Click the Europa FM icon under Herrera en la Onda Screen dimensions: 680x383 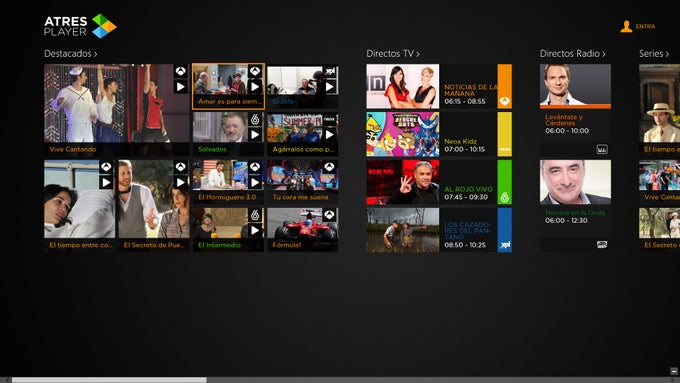click(x=602, y=245)
